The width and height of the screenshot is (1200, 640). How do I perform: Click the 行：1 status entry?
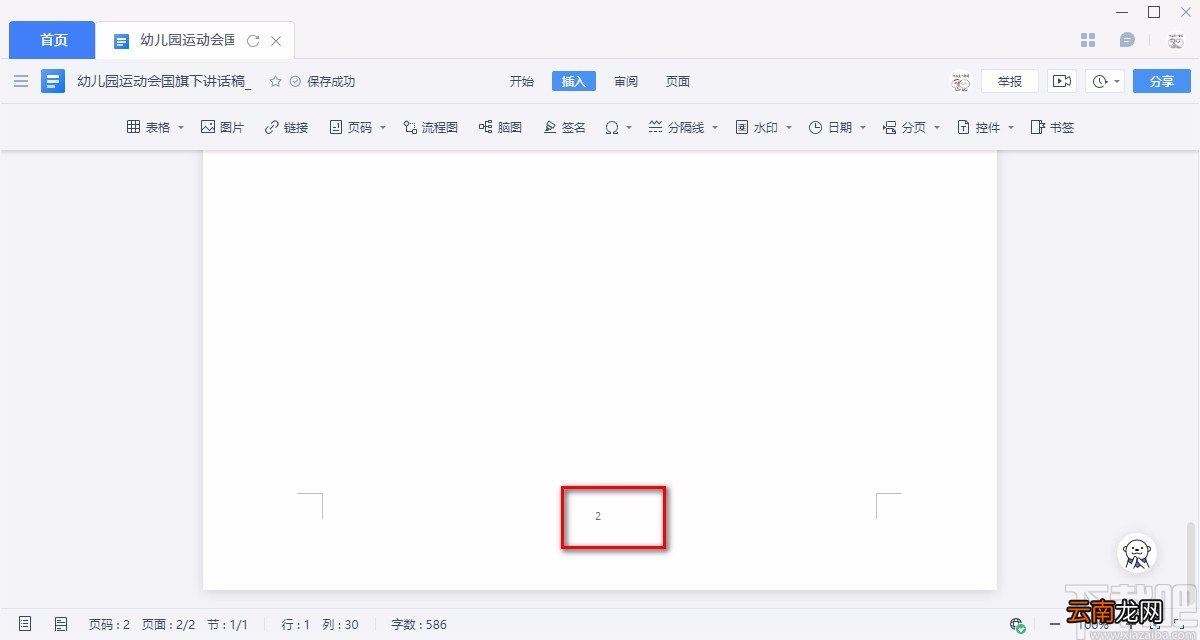coord(296,624)
